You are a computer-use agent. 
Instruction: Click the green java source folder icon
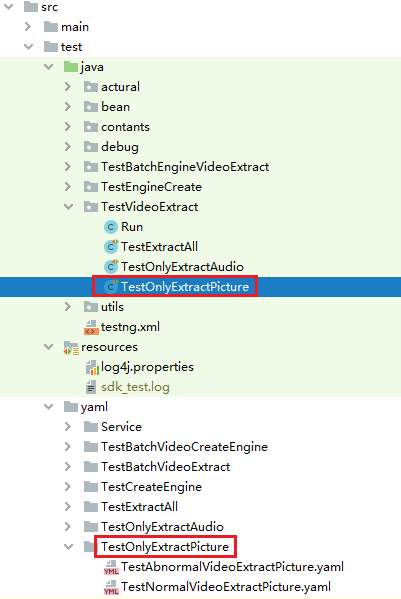coord(71,67)
